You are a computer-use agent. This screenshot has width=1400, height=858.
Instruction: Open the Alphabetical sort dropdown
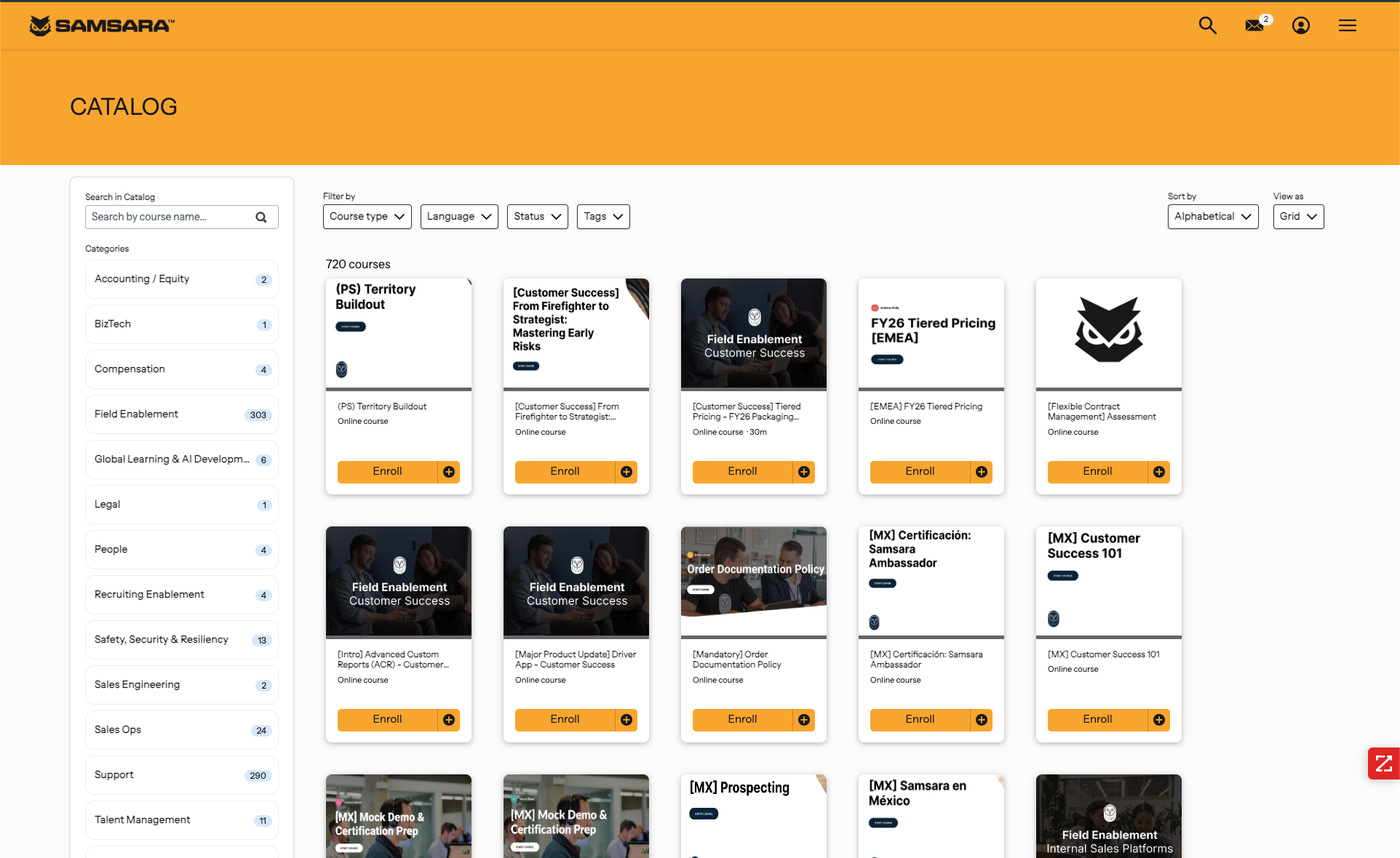(1213, 217)
